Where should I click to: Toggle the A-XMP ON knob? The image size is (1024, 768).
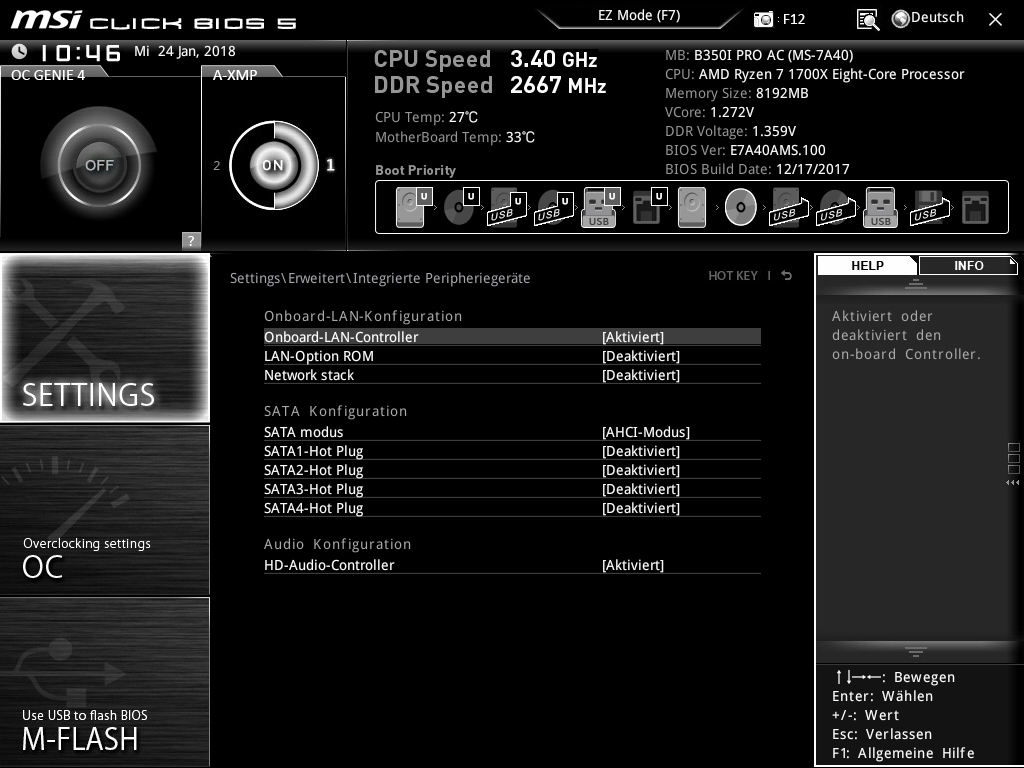pyautogui.click(x=274, y=165)
